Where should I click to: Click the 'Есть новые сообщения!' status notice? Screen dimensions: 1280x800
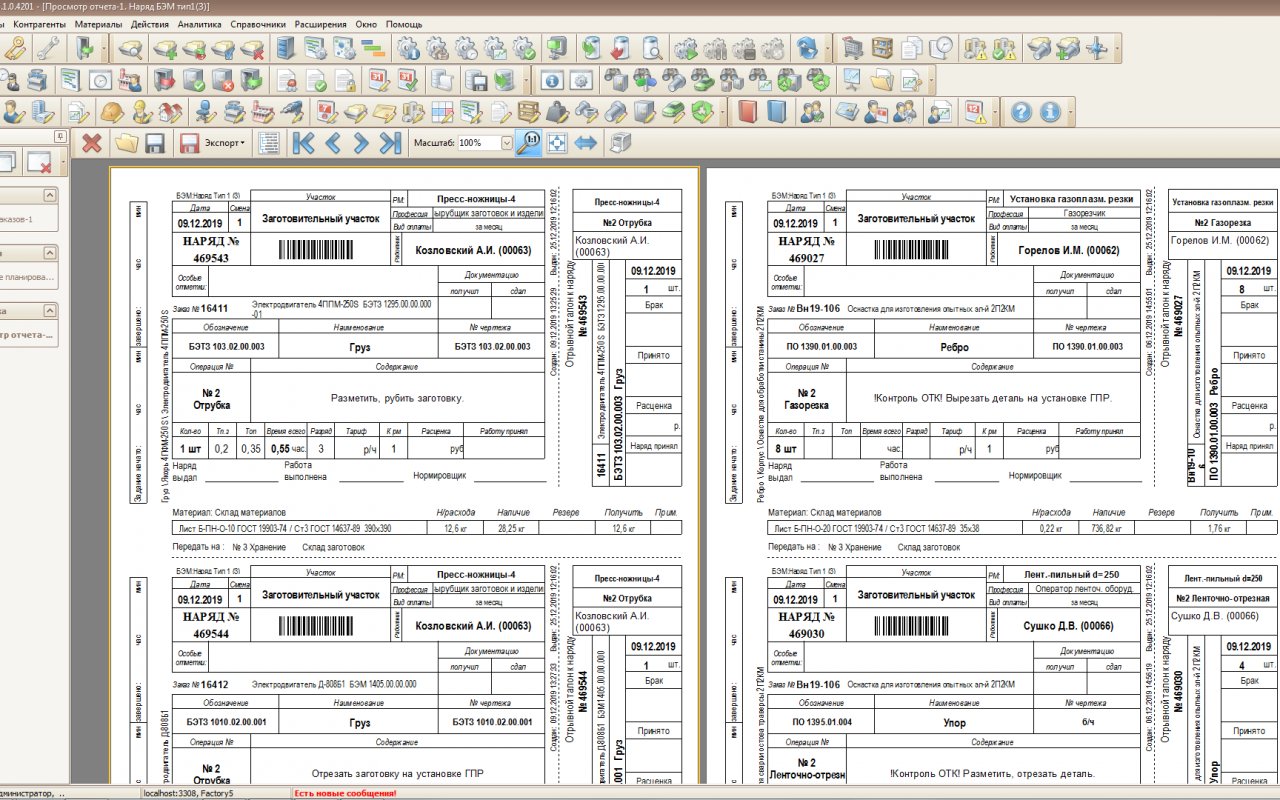point(345,793)
